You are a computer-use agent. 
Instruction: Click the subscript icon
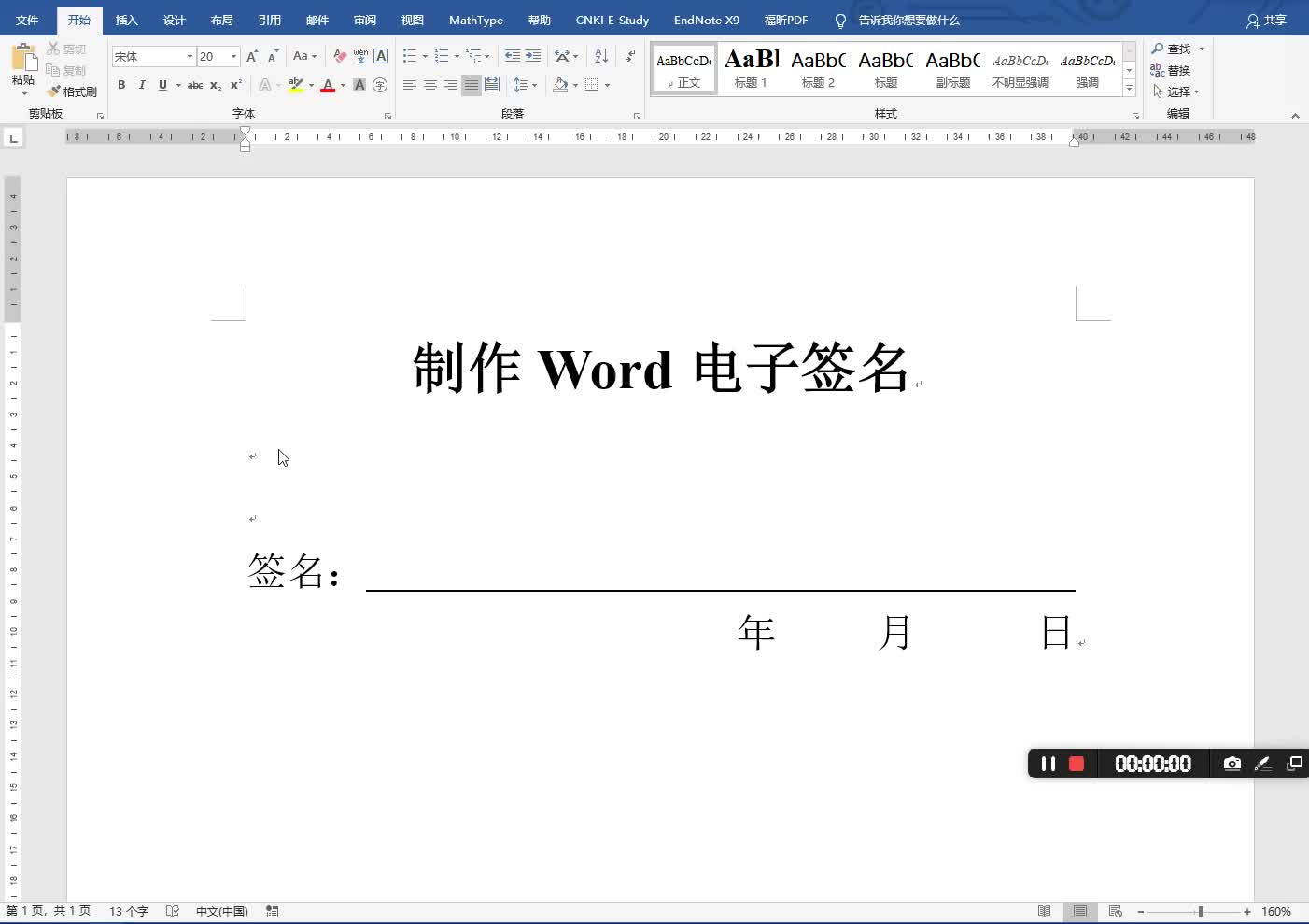[x=216, y=85]
